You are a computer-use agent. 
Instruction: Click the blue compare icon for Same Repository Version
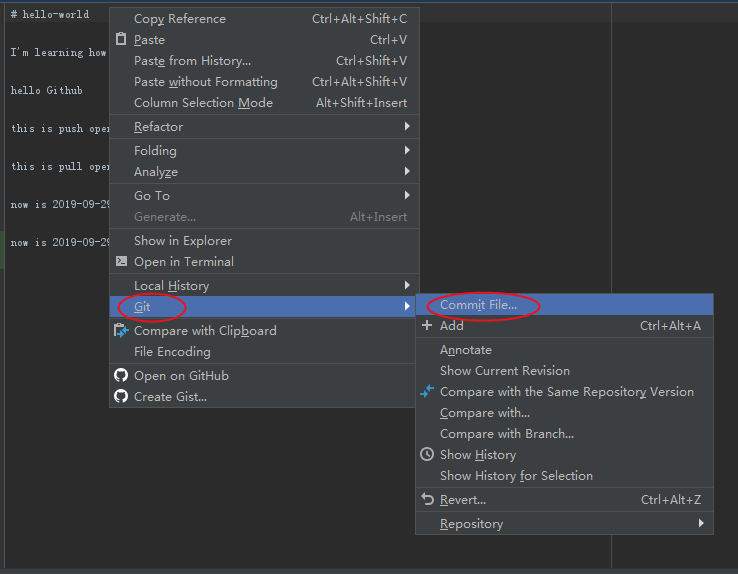click(x=427, y=391)
